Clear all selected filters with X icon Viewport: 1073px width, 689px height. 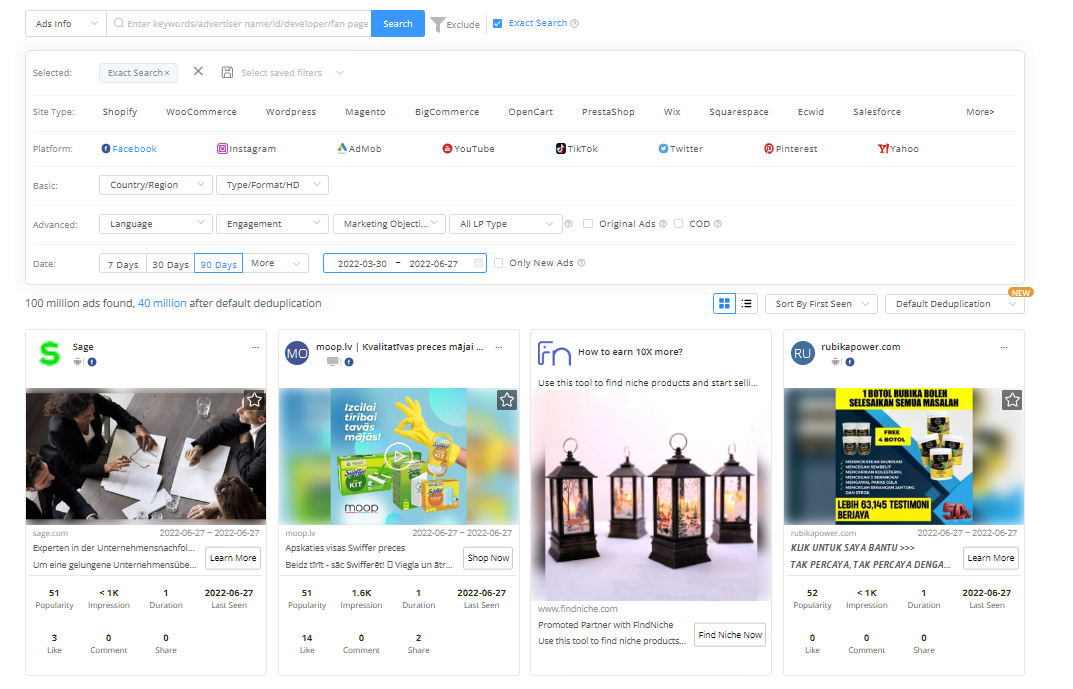pyautogui.click(x=198, y=72)
